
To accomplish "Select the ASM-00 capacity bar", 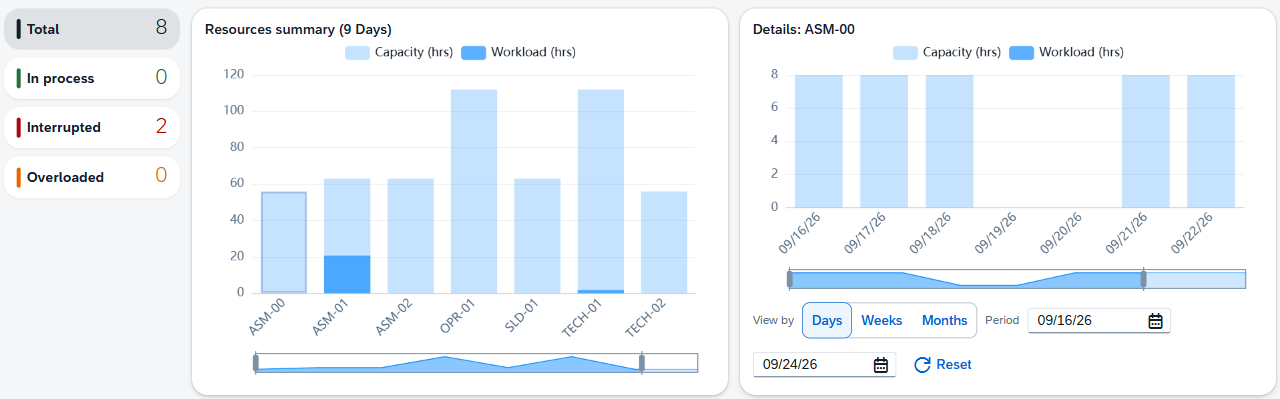I will (283, 242).
